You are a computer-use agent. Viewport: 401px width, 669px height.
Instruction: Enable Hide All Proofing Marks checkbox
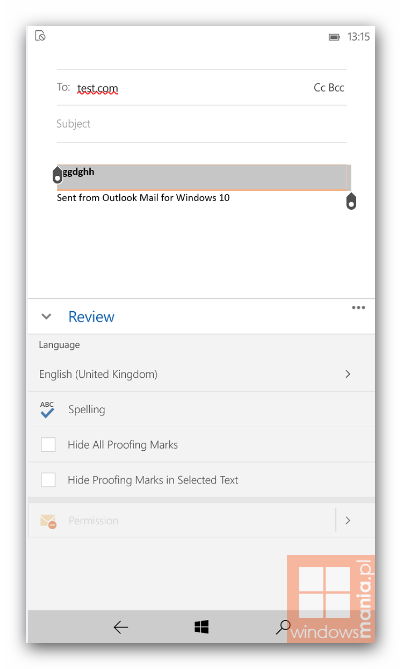48,445
